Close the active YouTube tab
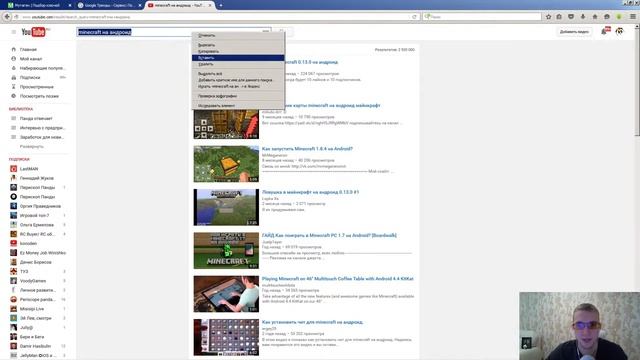Viewport: 640px width, 360px height. (210, 5)
